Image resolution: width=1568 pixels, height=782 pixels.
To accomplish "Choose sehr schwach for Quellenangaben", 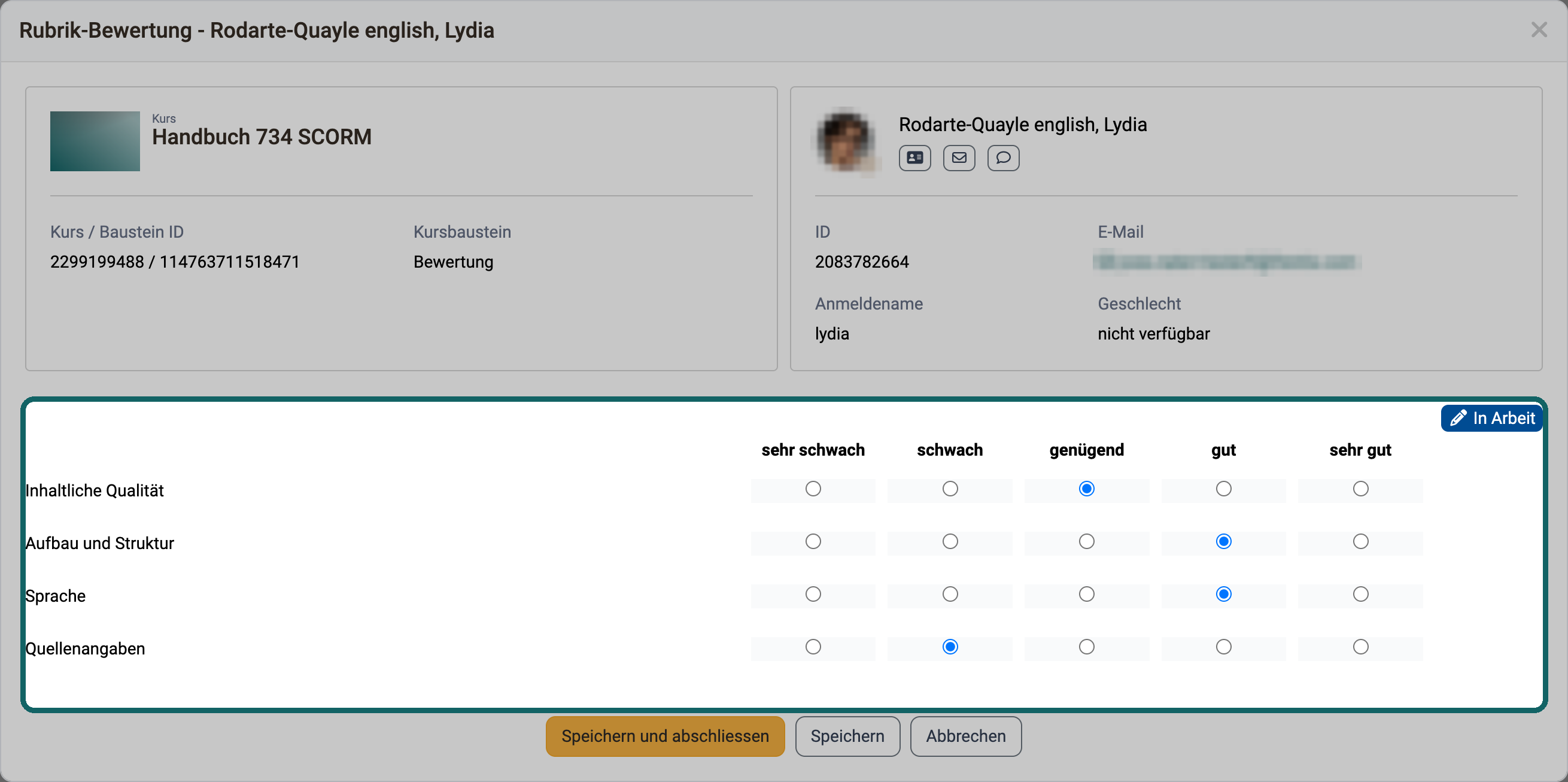I will (813, 647).
